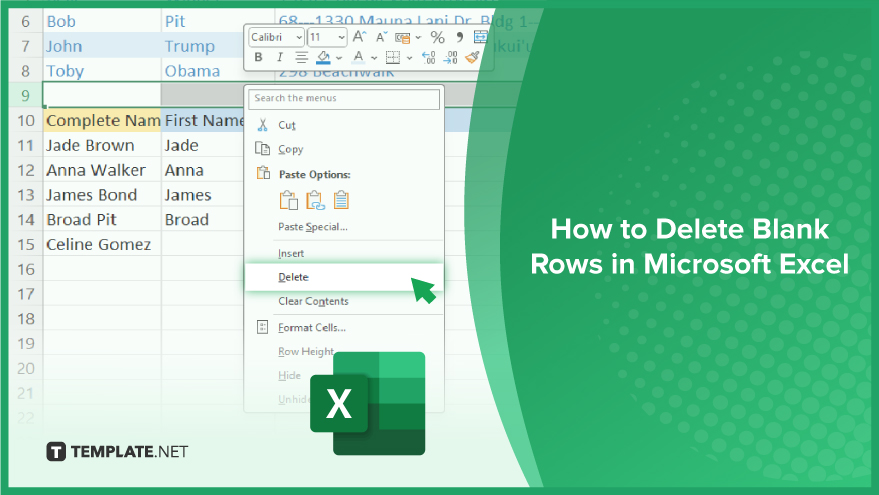Click cell containing Toby
This screenshot has height=495, width=879.
coord(102,71)
